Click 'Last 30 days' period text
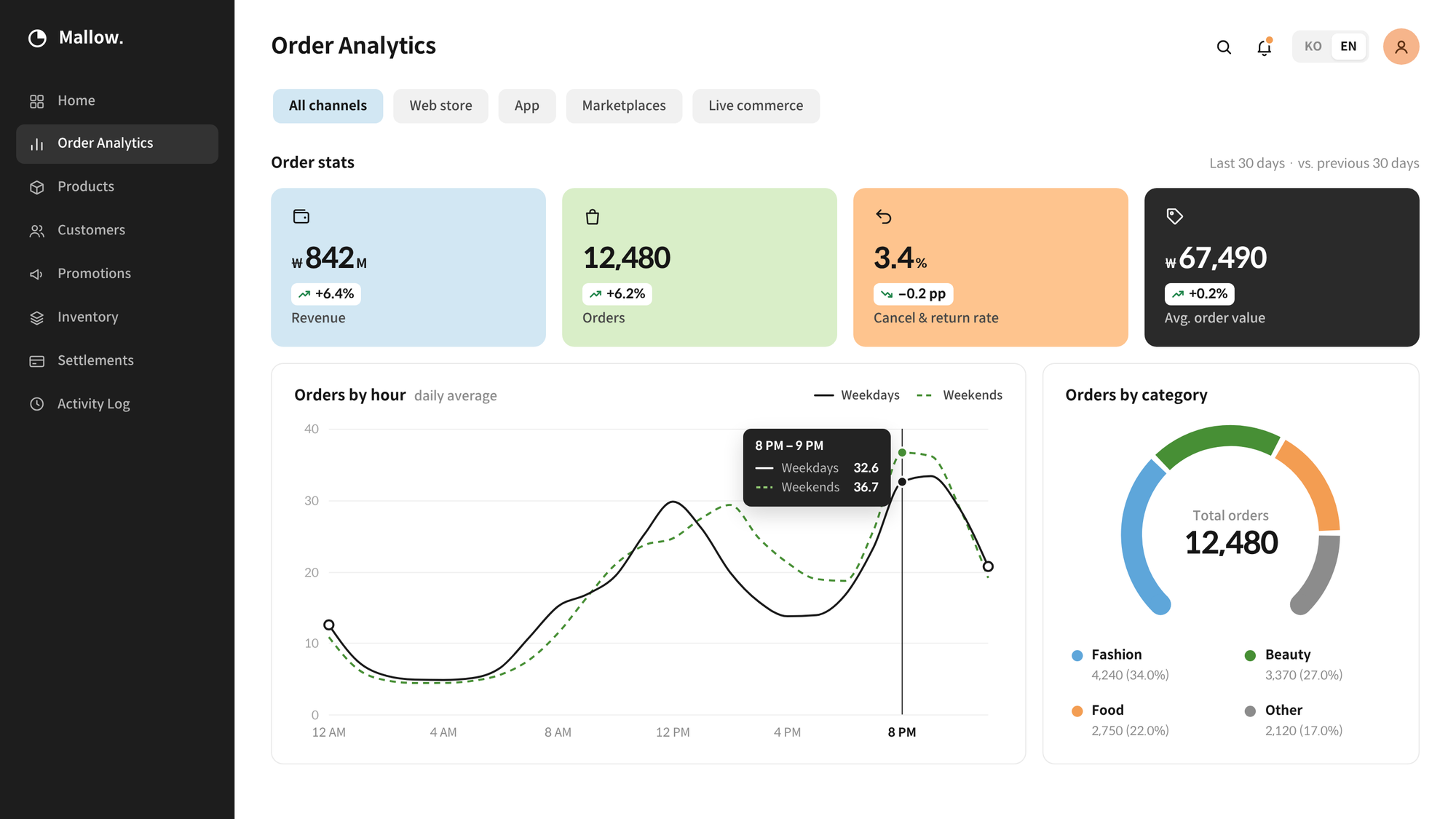 (1246, 164)
